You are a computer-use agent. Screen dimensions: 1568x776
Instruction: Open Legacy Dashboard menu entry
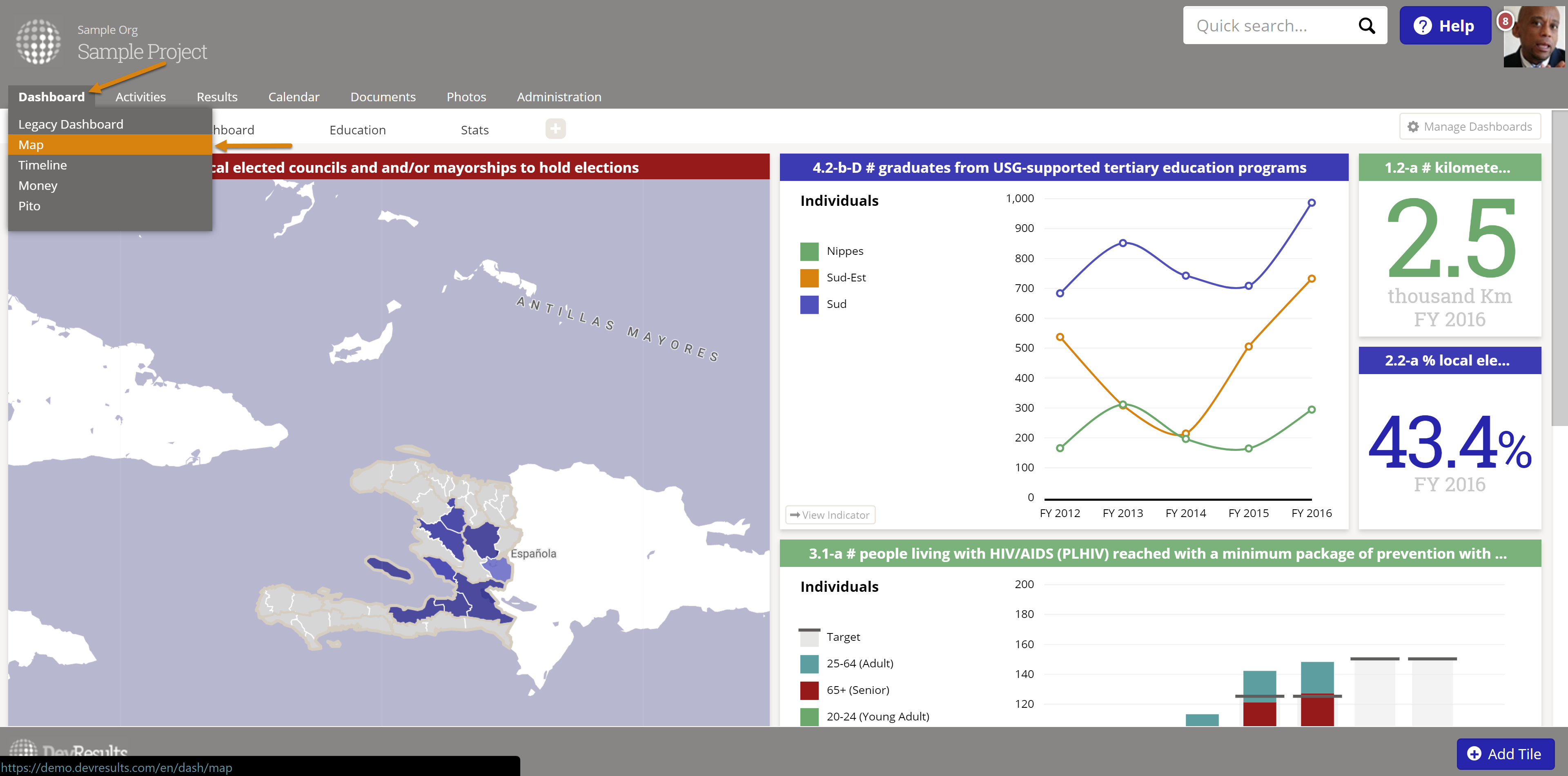click(71, 124)
